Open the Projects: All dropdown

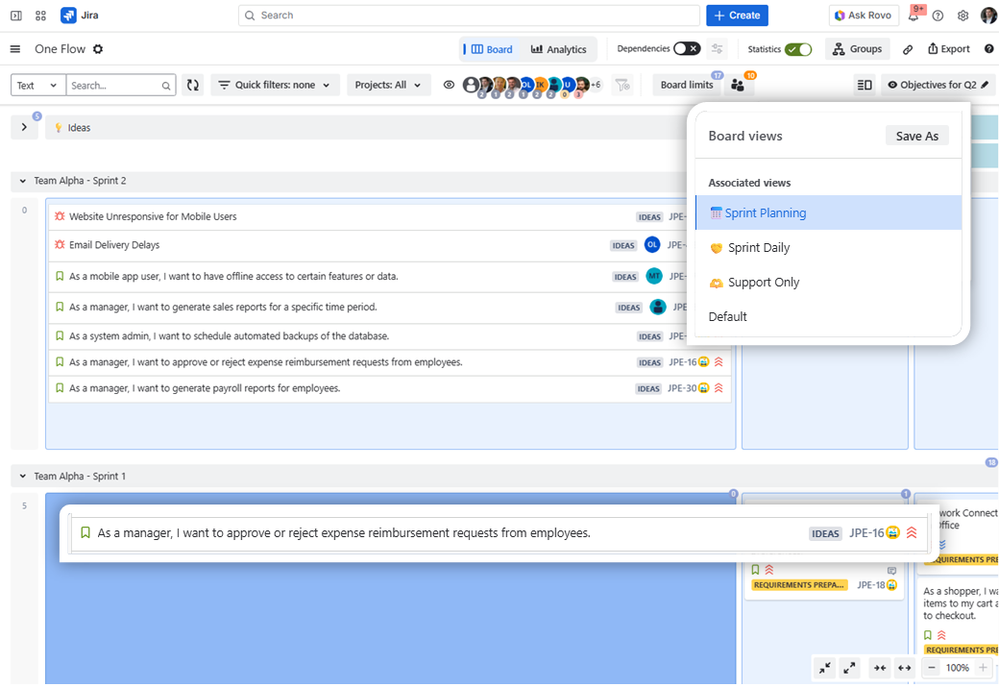(389, 85)
